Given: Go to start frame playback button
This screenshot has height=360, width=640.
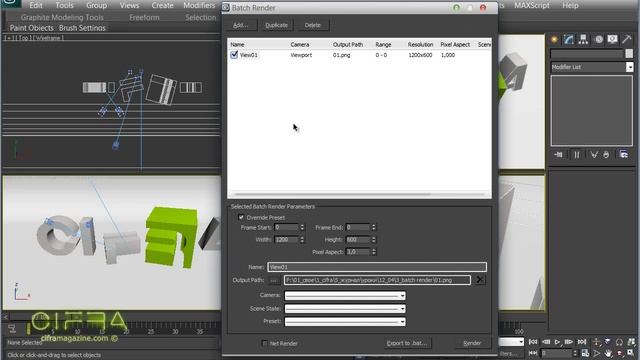Looking at the screenshot, I should pos(533,342).
